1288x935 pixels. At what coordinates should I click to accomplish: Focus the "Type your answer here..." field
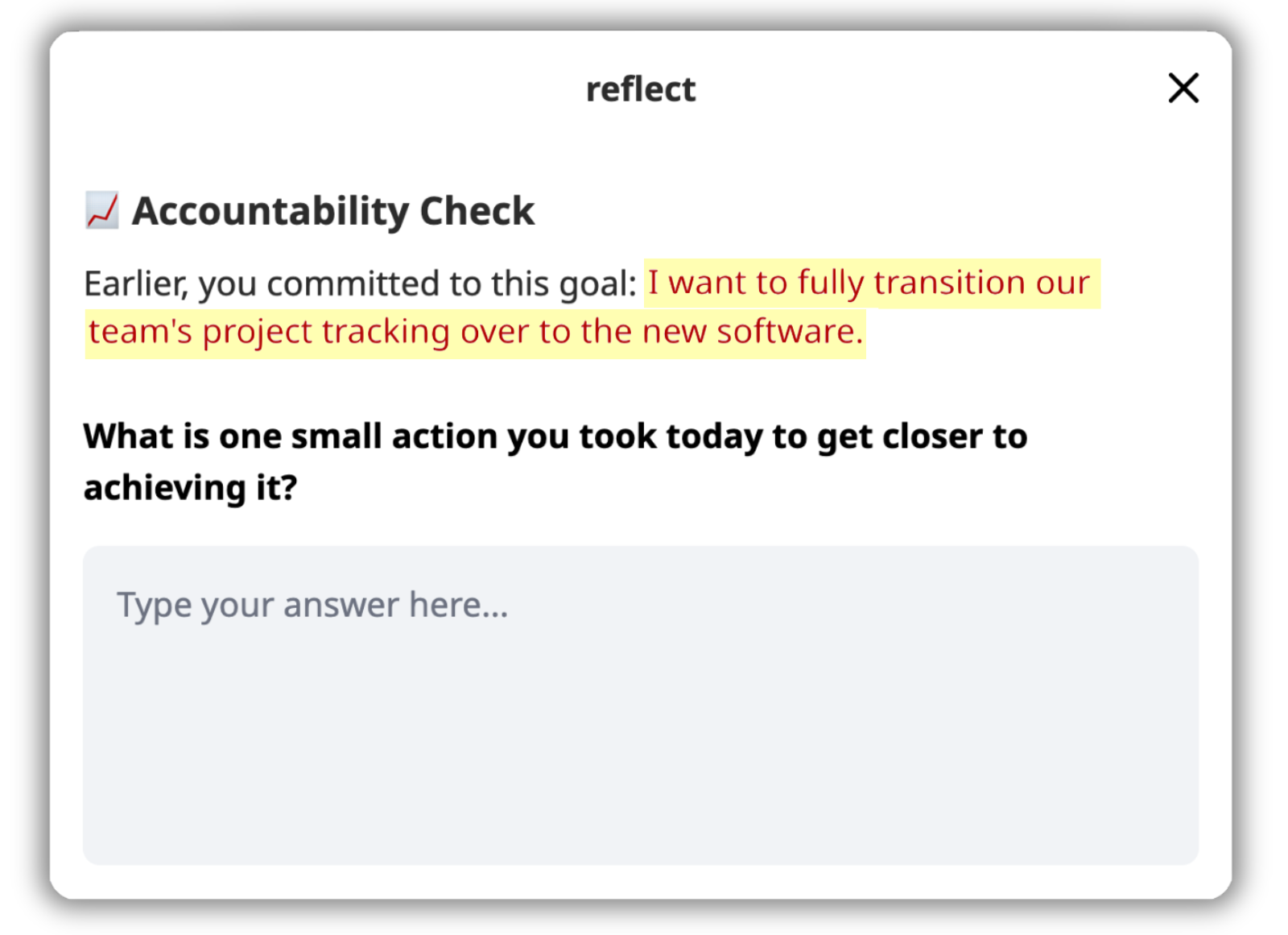tap(641, 705)
